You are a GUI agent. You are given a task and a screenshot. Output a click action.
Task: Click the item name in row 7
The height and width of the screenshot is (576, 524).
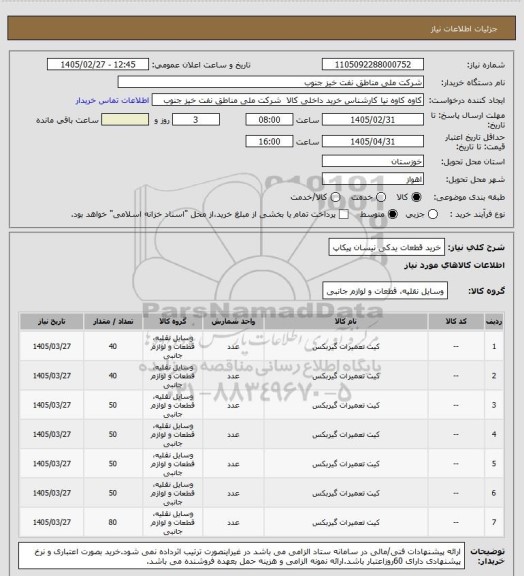pyautogui.click(x=346, y=522)
